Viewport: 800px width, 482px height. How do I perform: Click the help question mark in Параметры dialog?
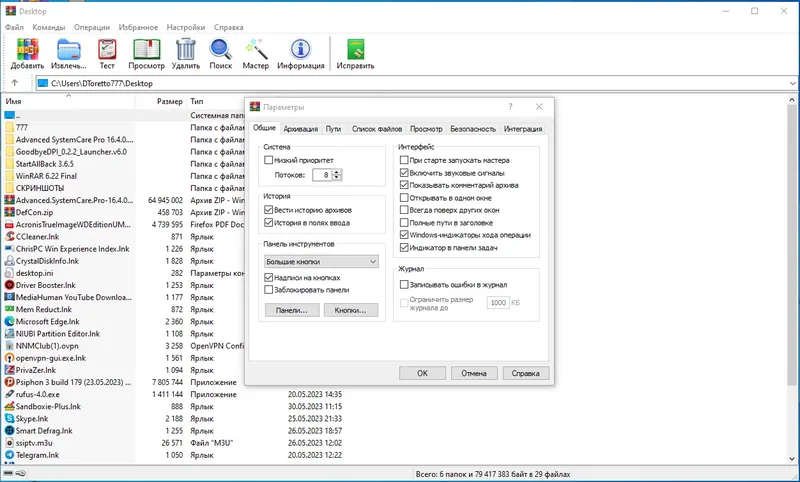(x=510, y=107)
